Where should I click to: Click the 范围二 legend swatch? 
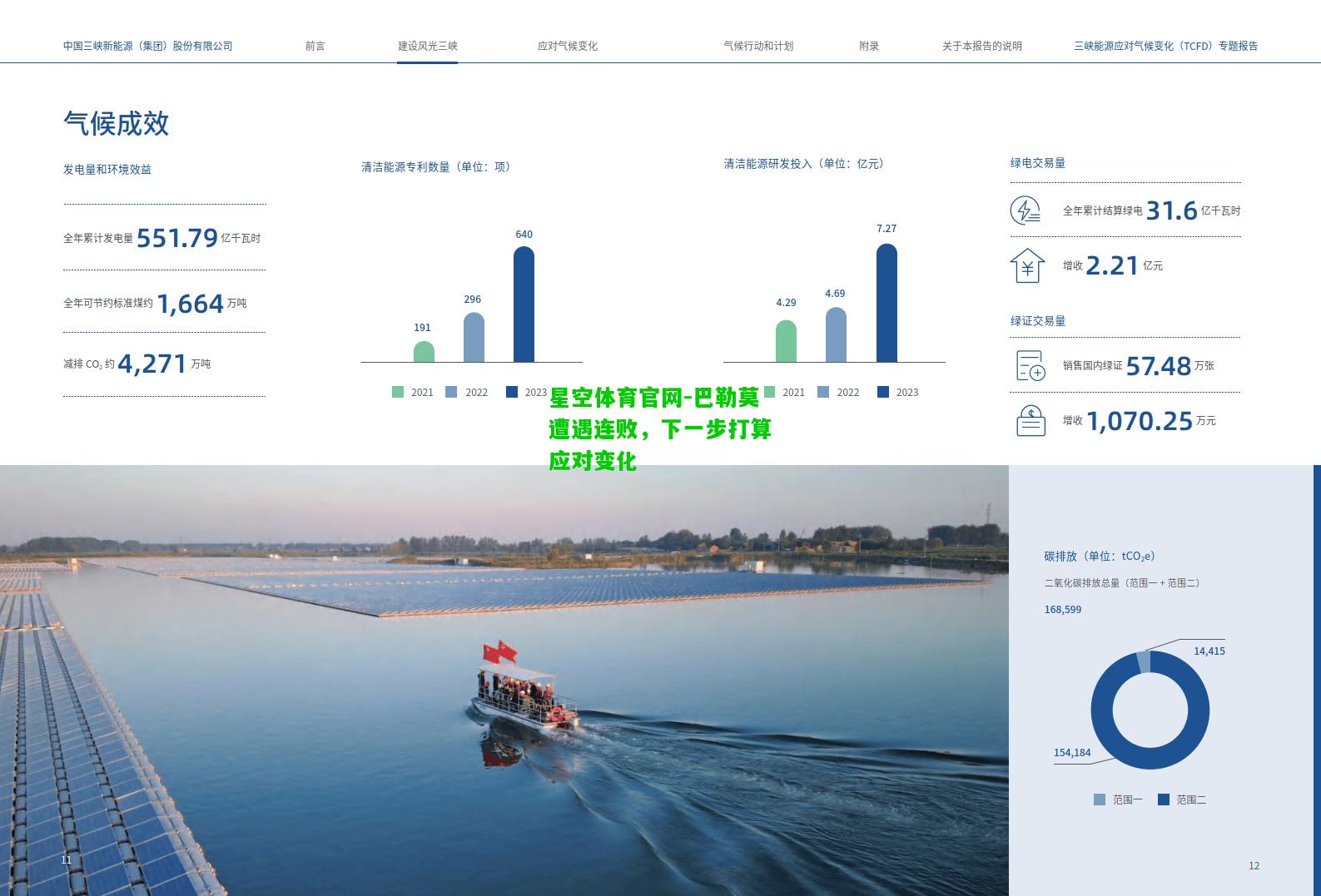[x=1164, y=799]
